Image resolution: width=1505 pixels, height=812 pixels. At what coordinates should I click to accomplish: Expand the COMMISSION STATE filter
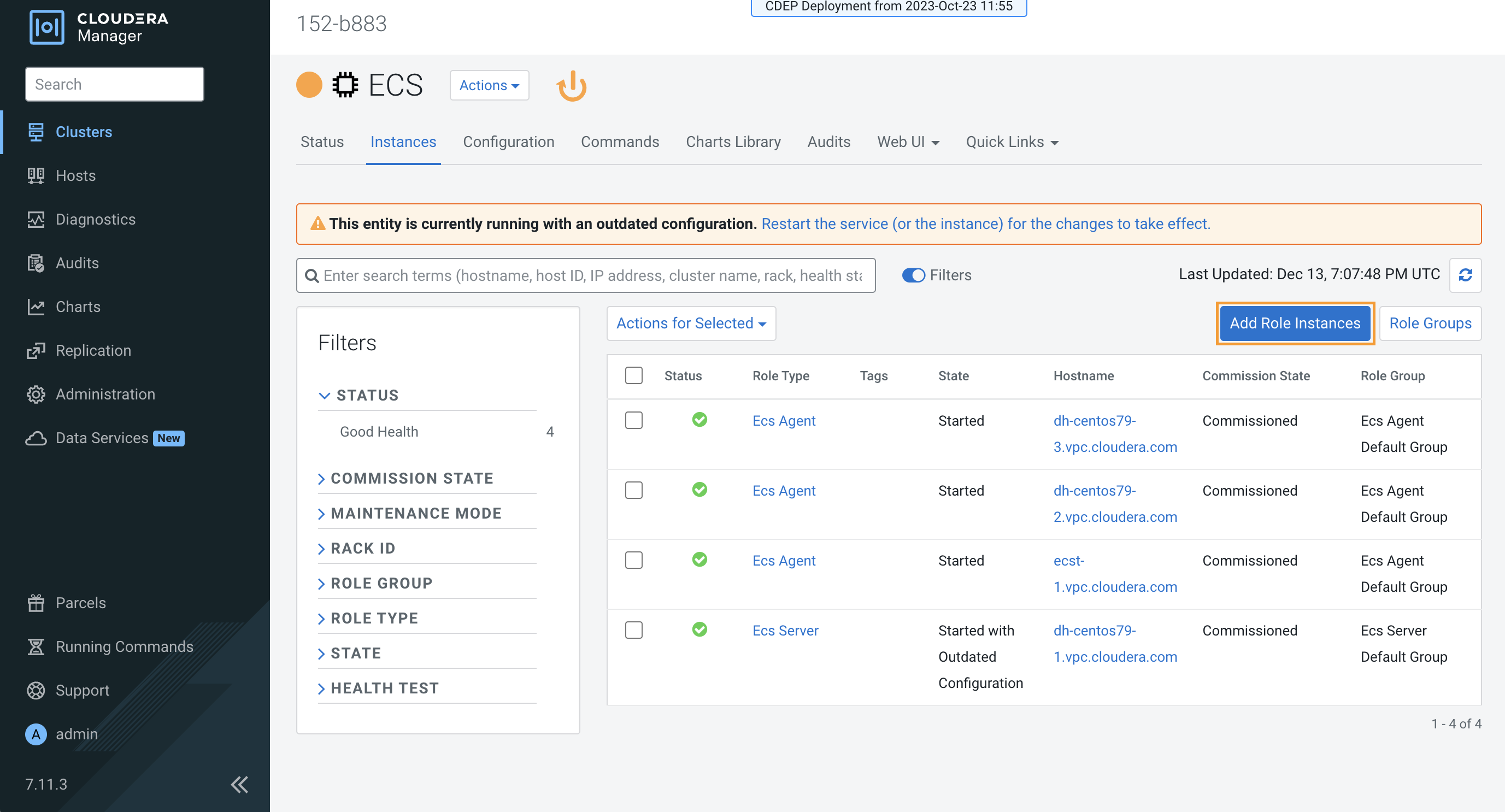(x=412, y=478)
